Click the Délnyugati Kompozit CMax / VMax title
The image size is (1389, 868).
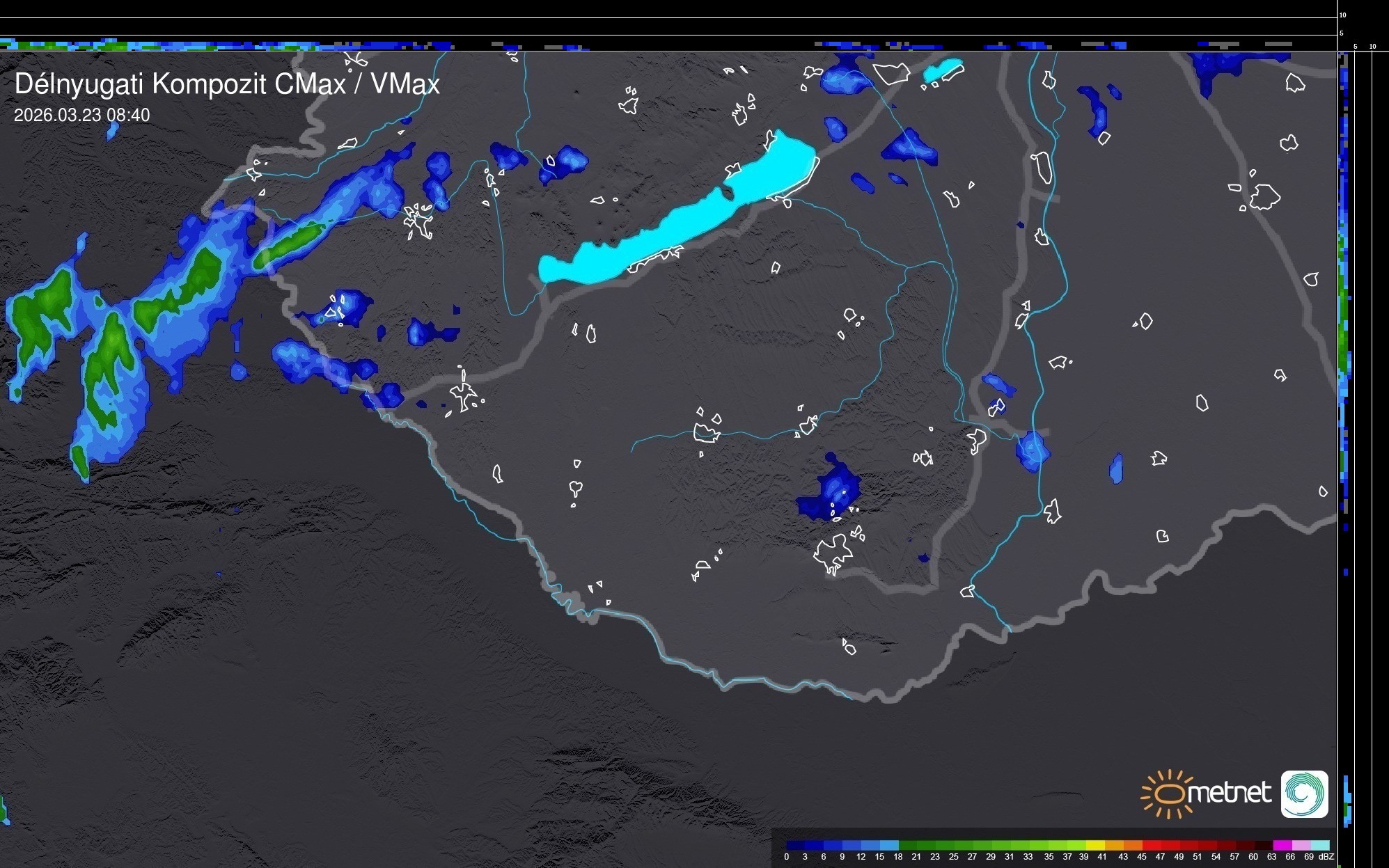227,84
